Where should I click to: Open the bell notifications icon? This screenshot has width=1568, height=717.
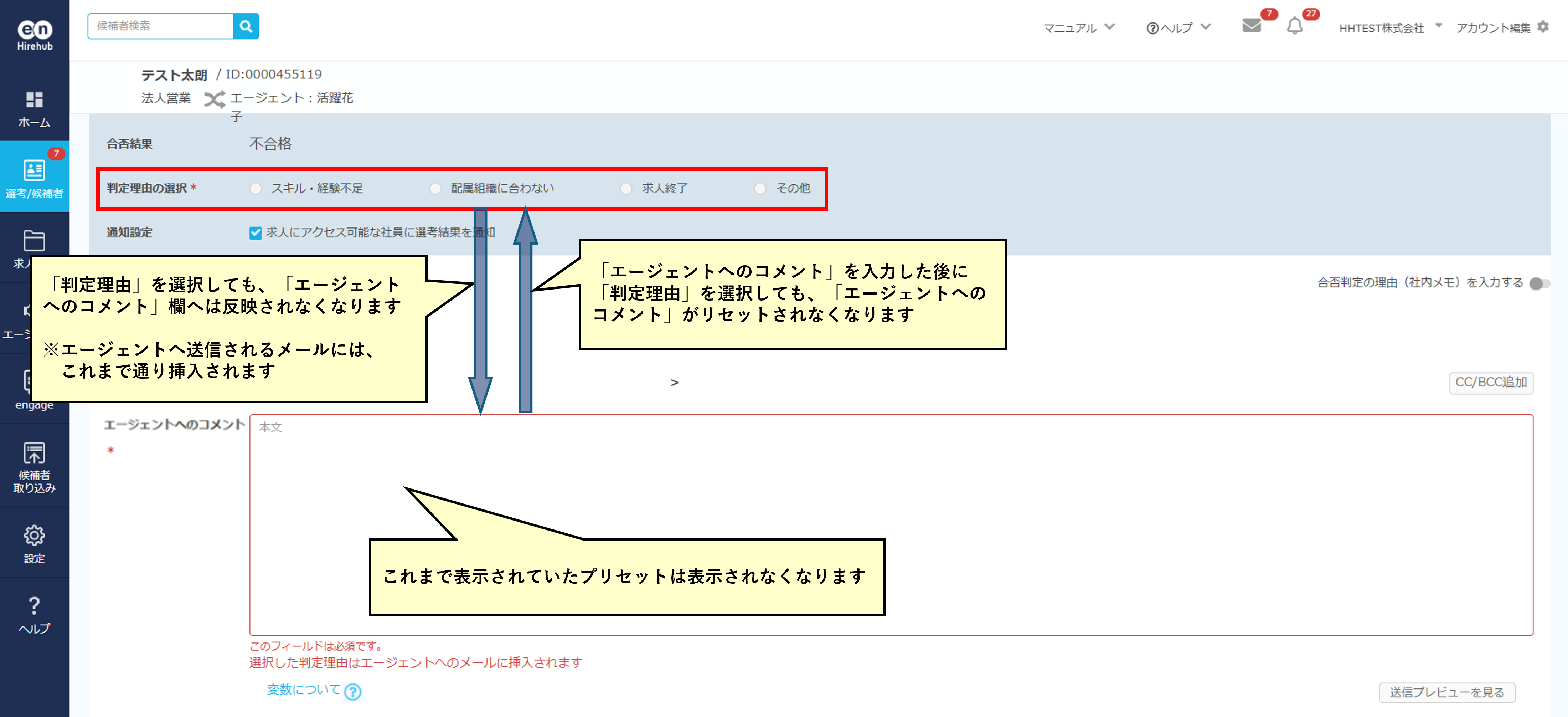click(1295, 26)
